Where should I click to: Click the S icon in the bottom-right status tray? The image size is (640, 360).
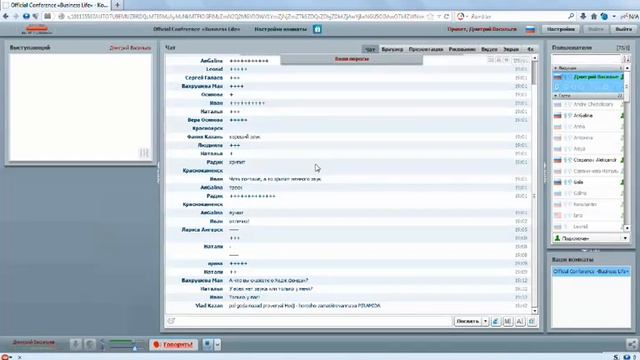point(616,357)
